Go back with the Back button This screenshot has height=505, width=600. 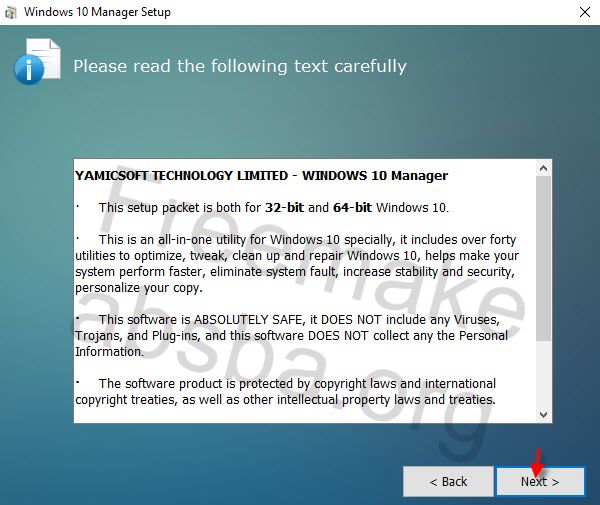click(x=448, y=481)
